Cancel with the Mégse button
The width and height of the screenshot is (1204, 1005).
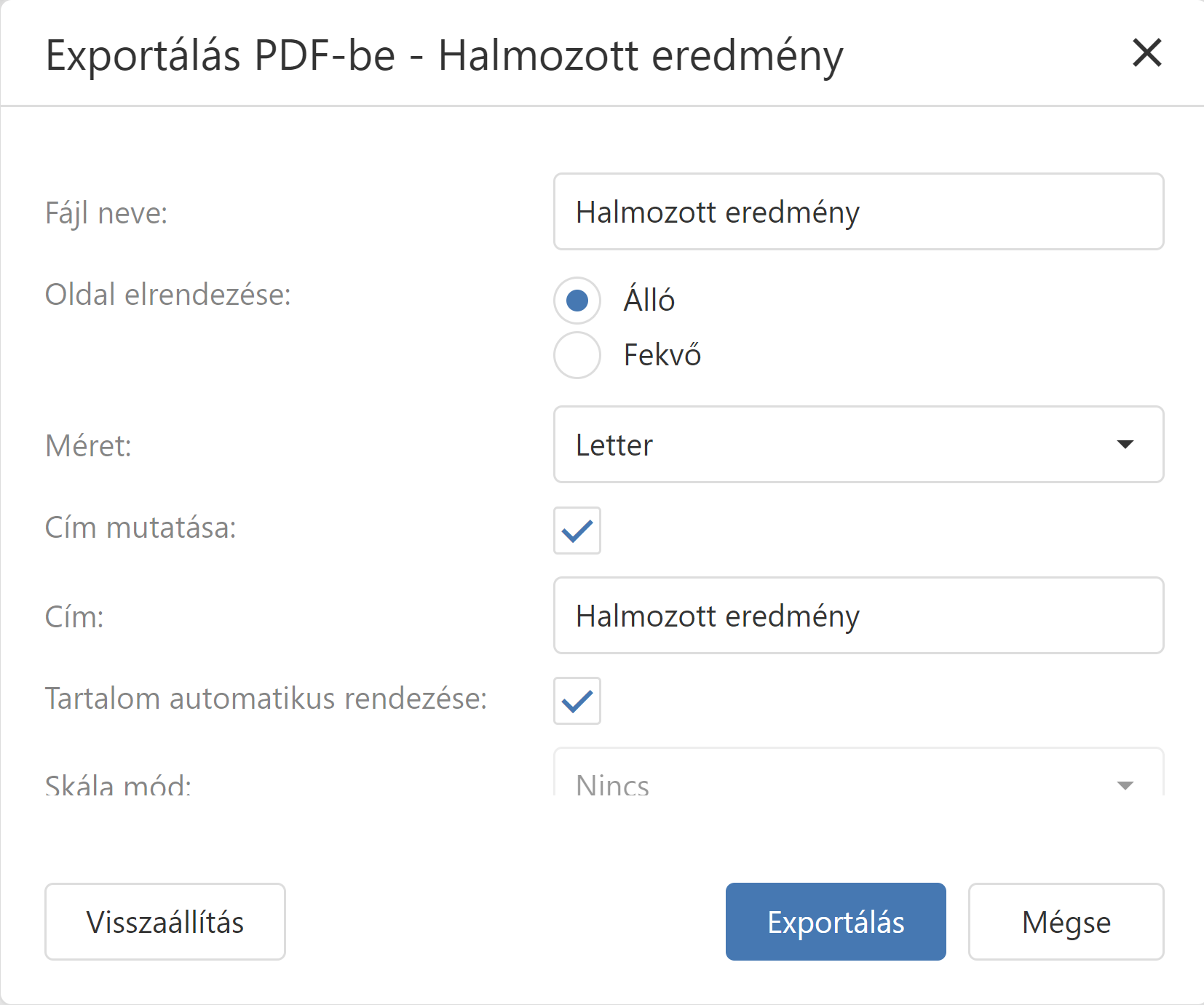click(x=1066, y=922)
